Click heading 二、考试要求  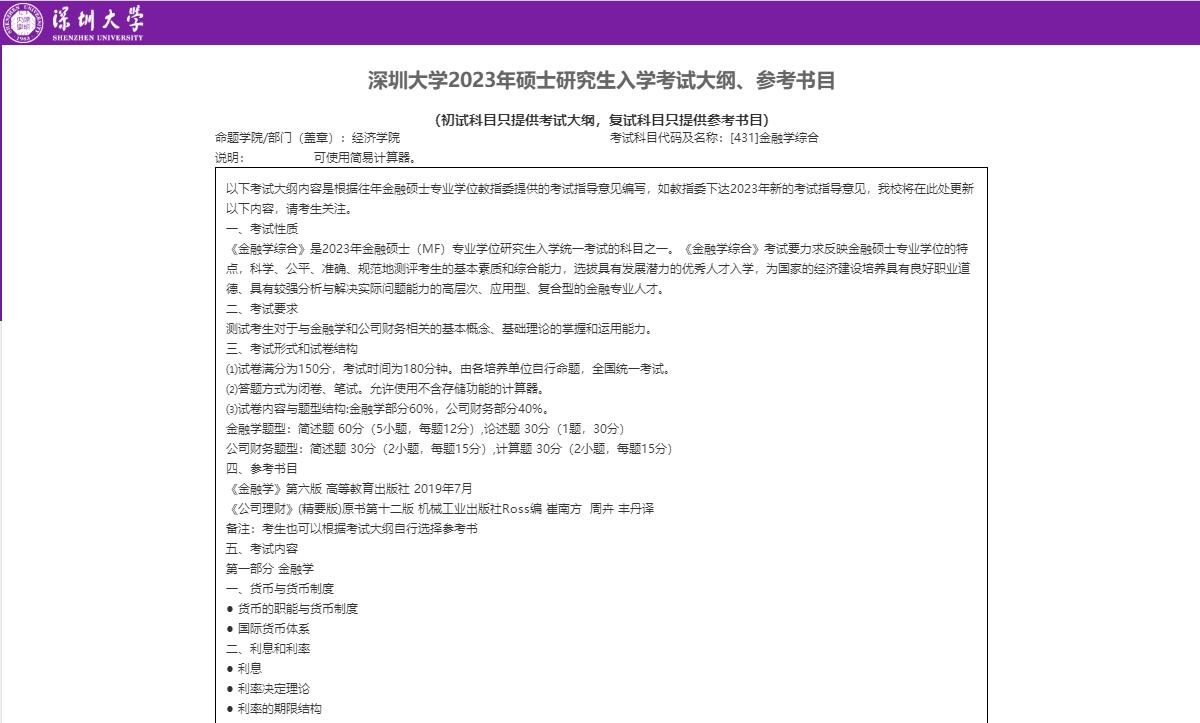(x=262, y=309)
